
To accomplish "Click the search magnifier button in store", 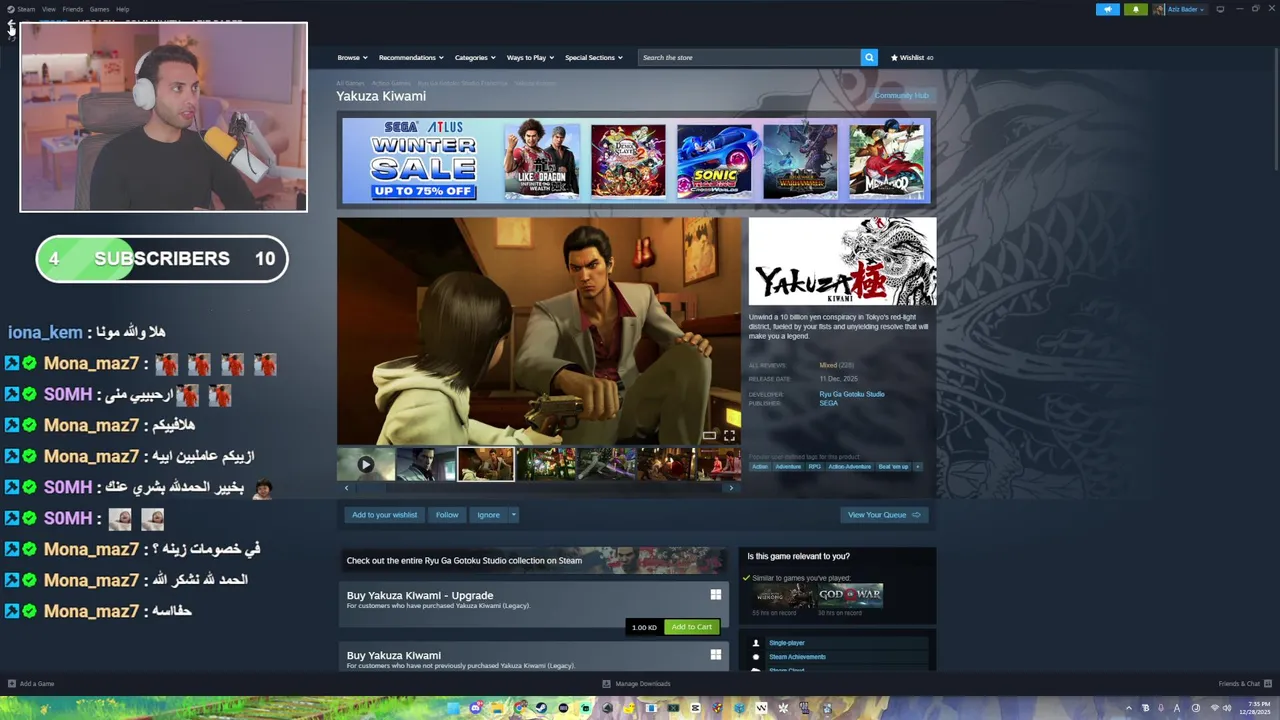I will click(x=869, y=57).
